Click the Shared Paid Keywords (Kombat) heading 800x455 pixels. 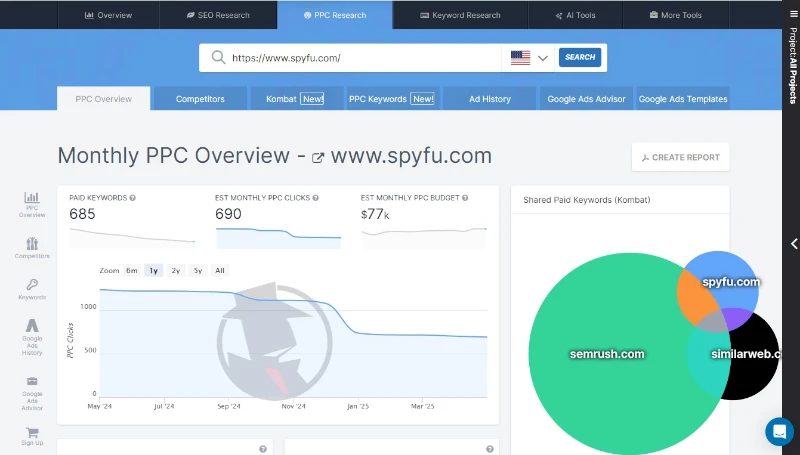(587, 200)
